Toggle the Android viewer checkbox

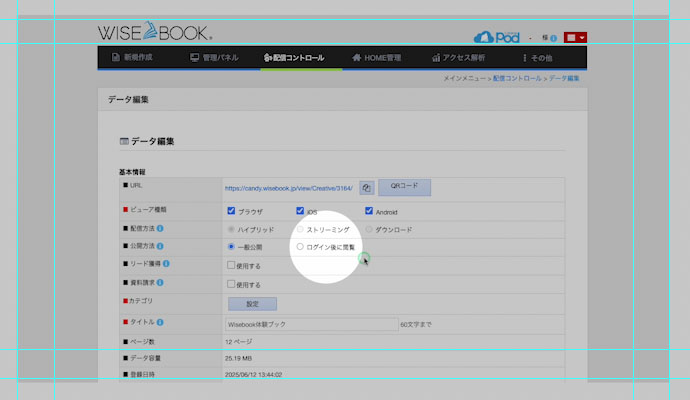369,211
